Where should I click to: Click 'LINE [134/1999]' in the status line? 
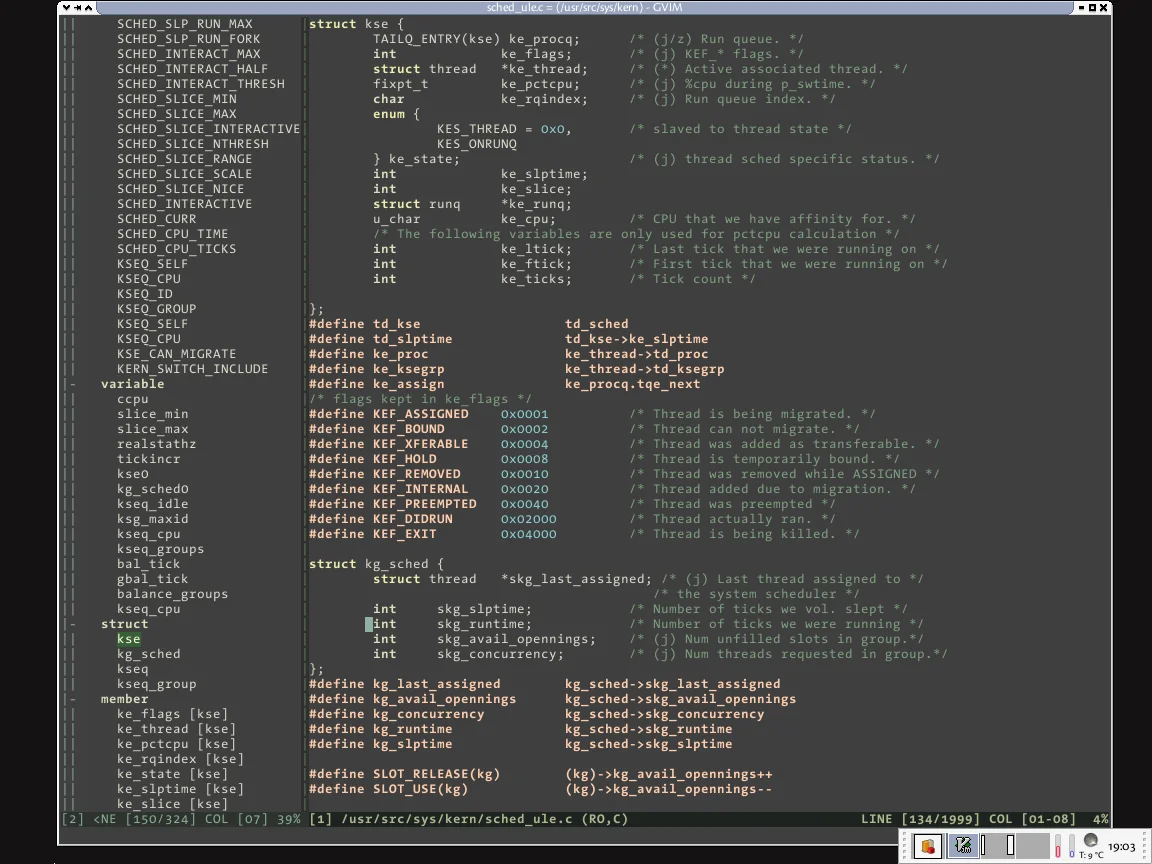921,819
